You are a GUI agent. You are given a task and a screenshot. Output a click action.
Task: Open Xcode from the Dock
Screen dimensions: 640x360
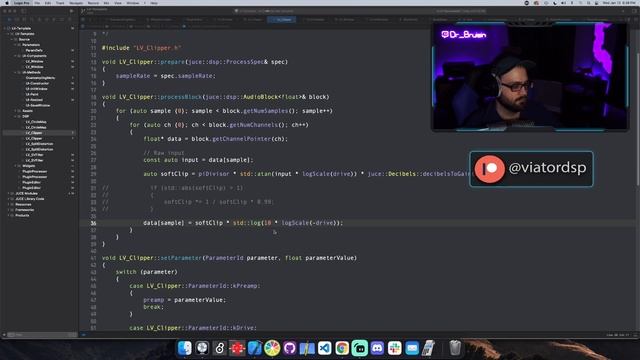(254, 348)
